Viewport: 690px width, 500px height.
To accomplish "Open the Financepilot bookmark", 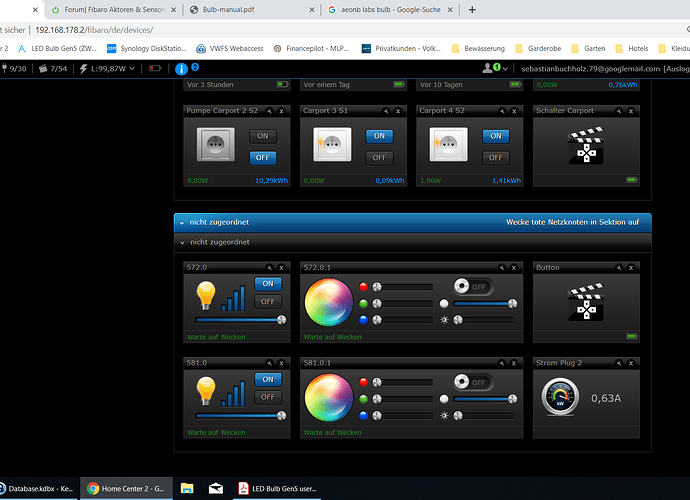I will pyautogui.click(x=311, y=48).
